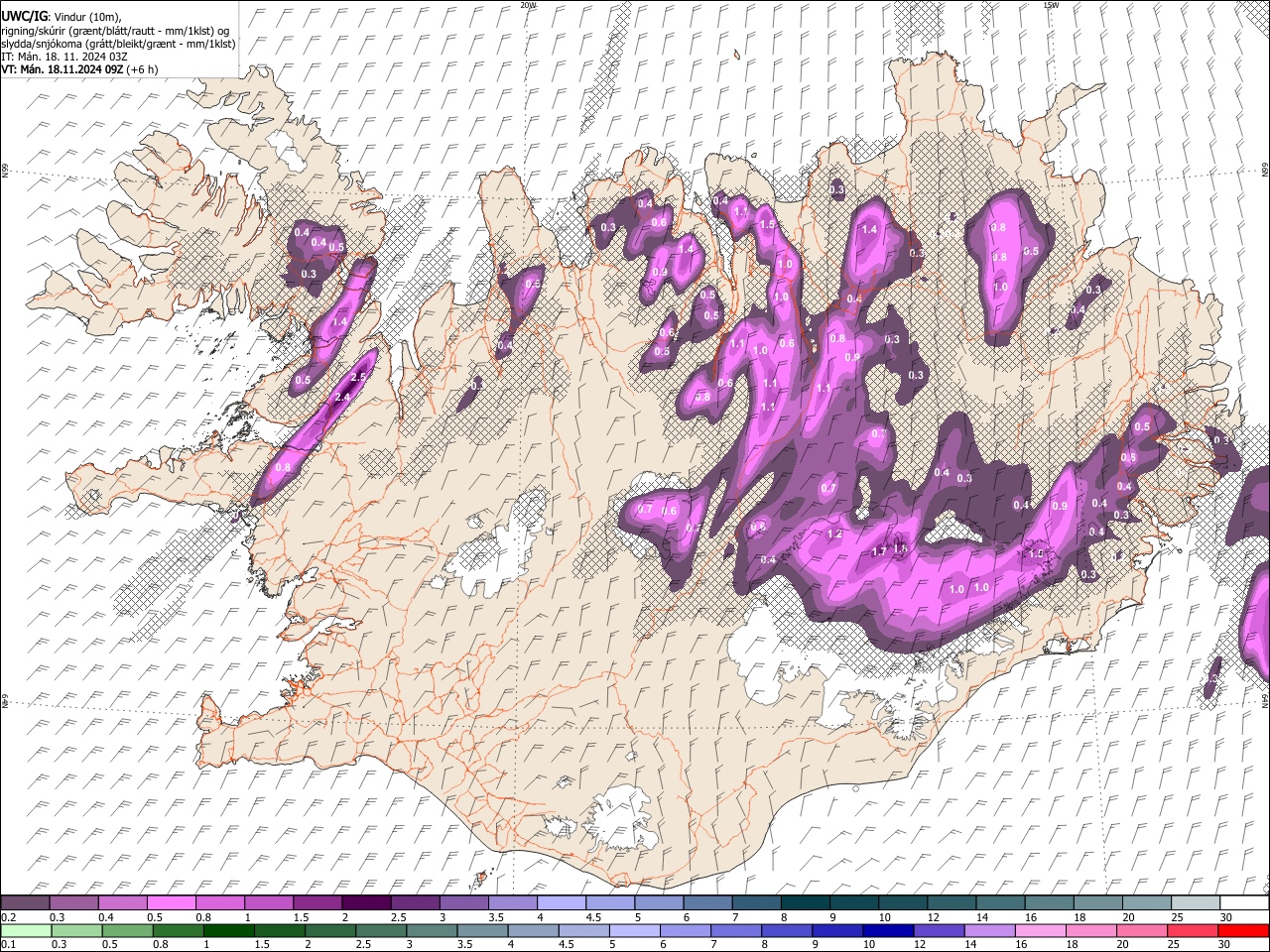Click the '2.4' precipitation value on the map
Viewport: 1270px width, 952px height.
click(x=343, y=397)
